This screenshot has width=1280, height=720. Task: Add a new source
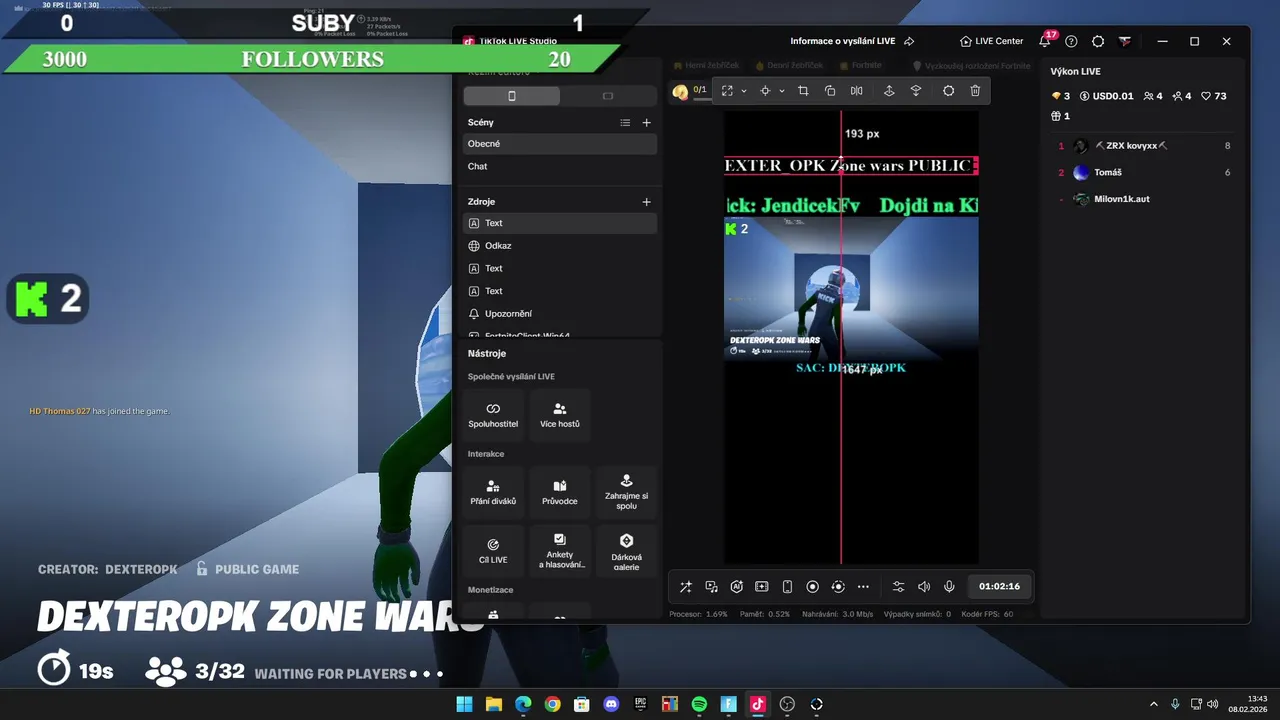[x=646, y=202]
